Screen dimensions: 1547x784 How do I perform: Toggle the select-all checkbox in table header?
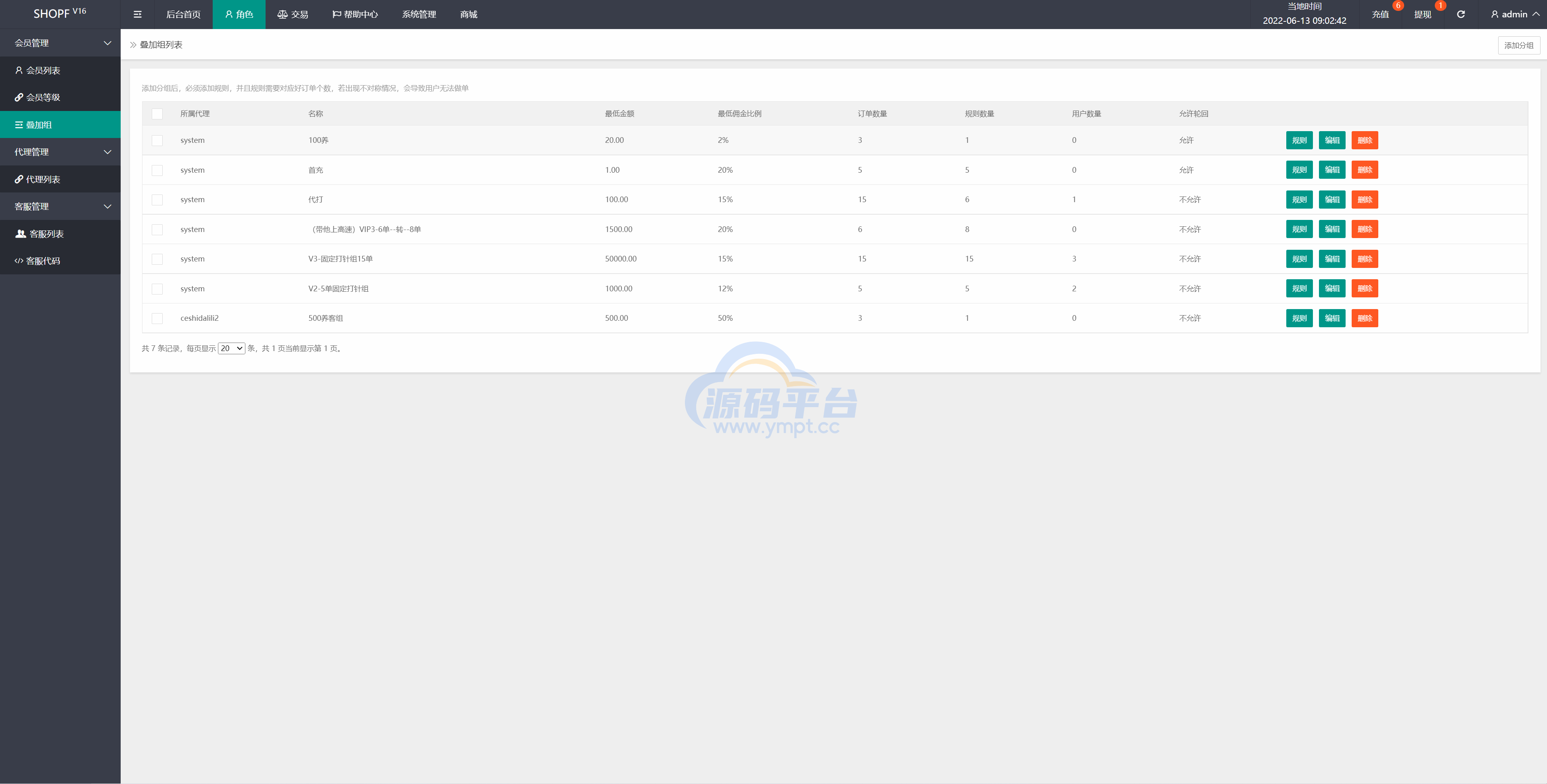pos(157,114)
